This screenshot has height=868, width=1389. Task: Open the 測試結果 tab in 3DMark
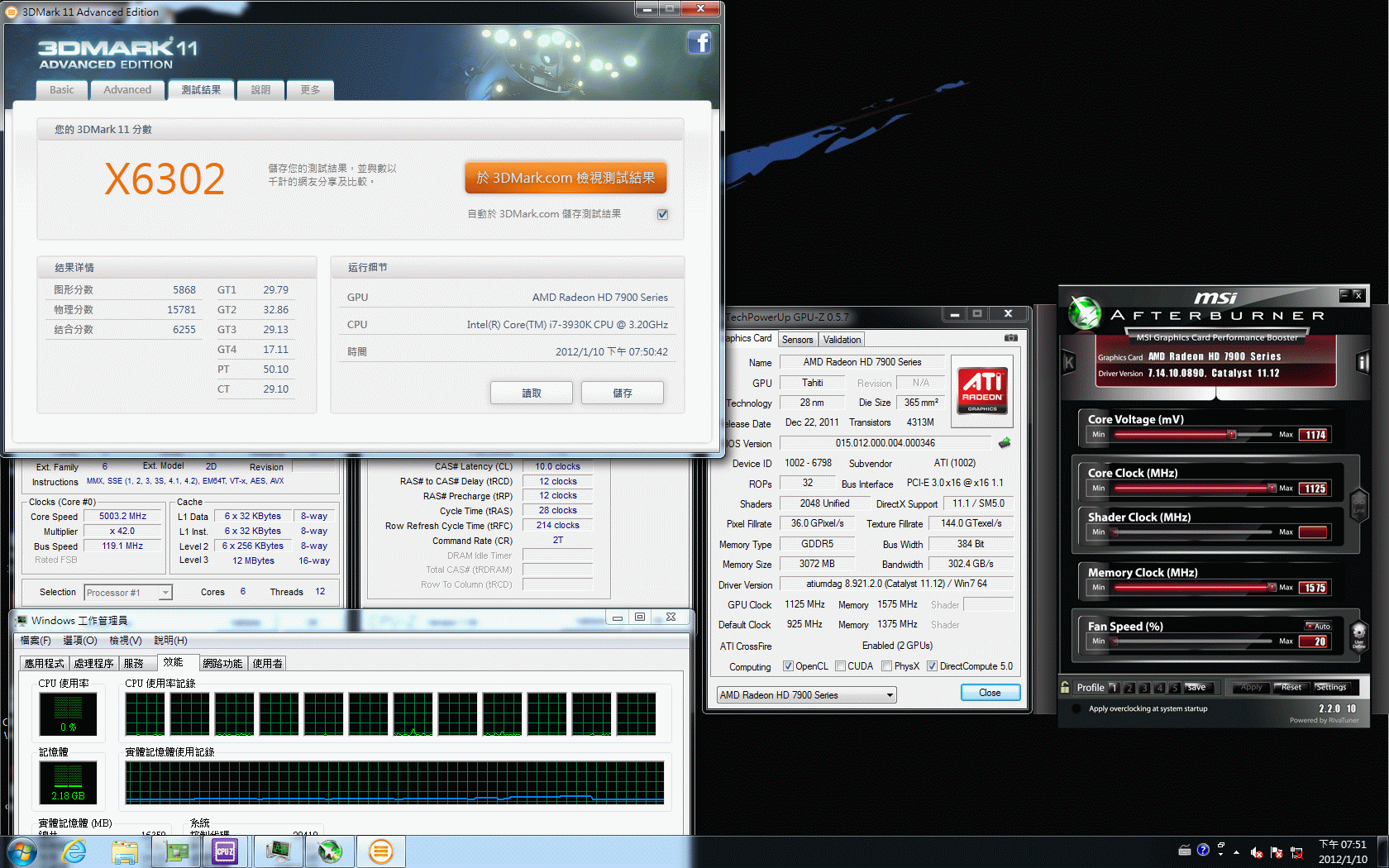pyautogui.click(x=201, y=90)
